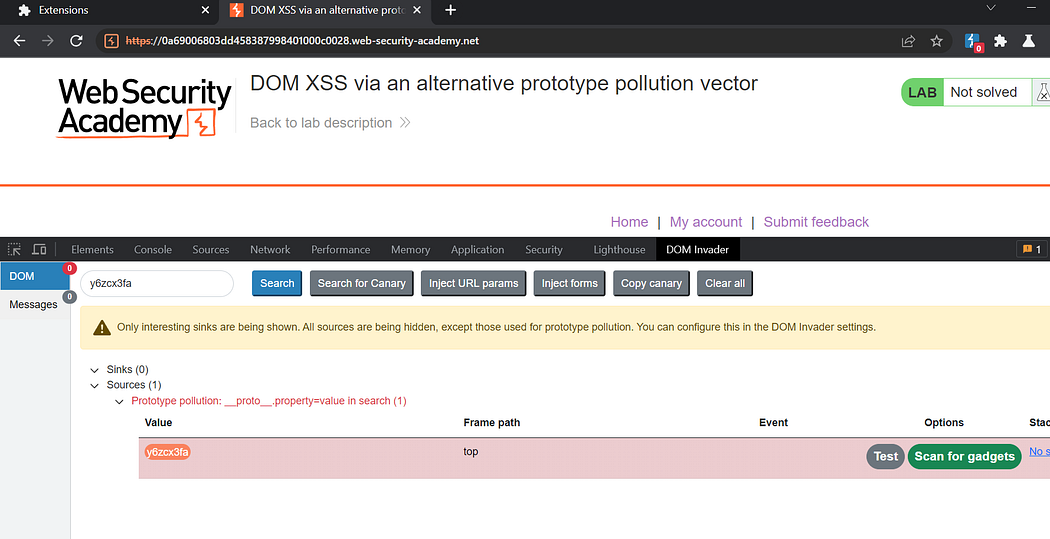Click the y6zcx3fa canary value tag
Screen dimensions: 1050x539
[x=167, y=452]
